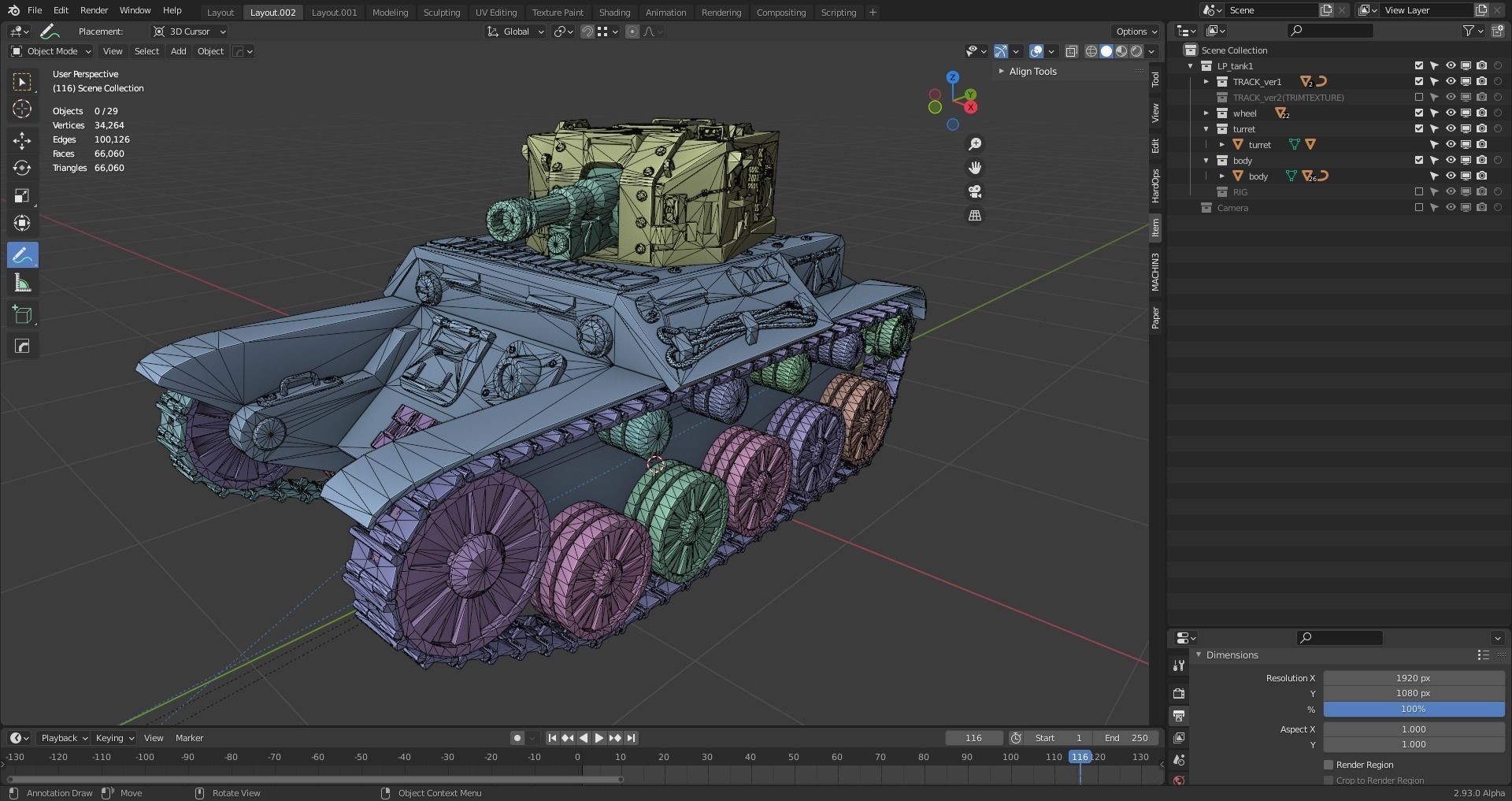1512x801 pixels.
Task: Open the MACHIN3 sidebar tab
Action: click(x=1155, y=272)
